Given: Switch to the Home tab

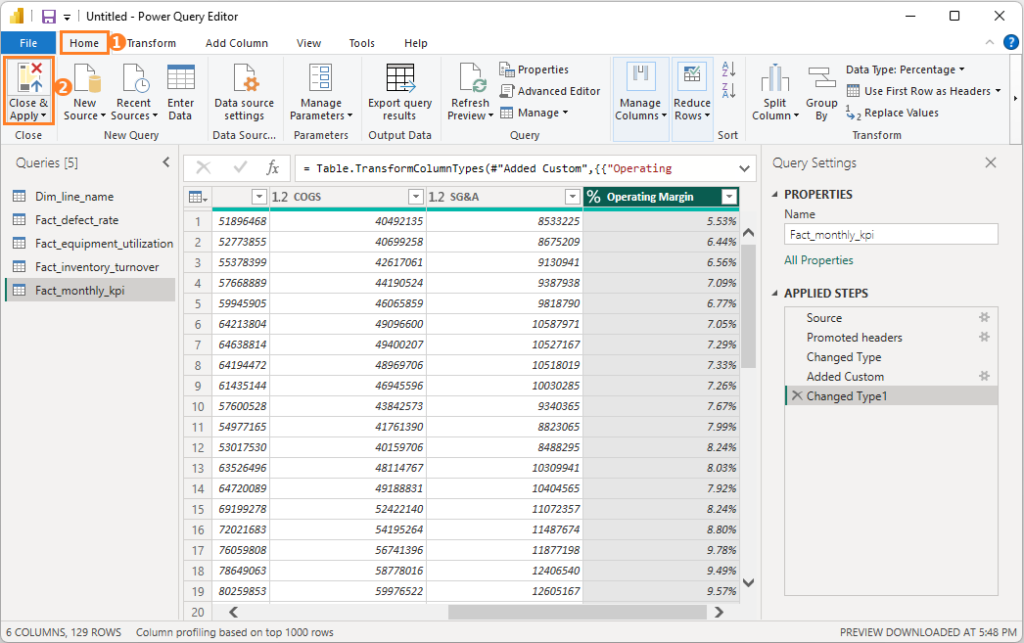Looking at the screenshot, I should click(x=84, y=42).
